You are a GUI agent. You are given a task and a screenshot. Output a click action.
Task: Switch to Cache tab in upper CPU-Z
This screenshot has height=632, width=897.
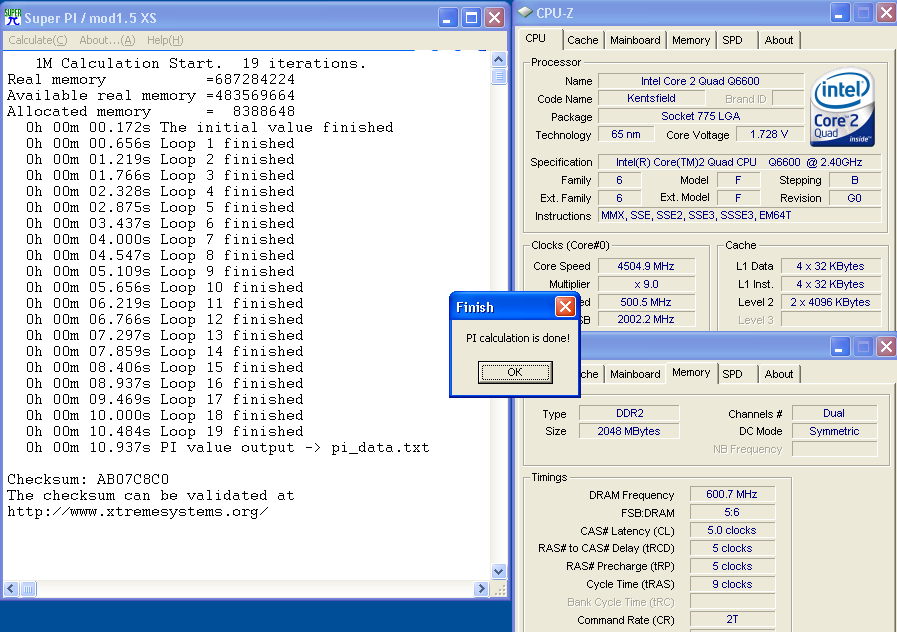point(582,40)
